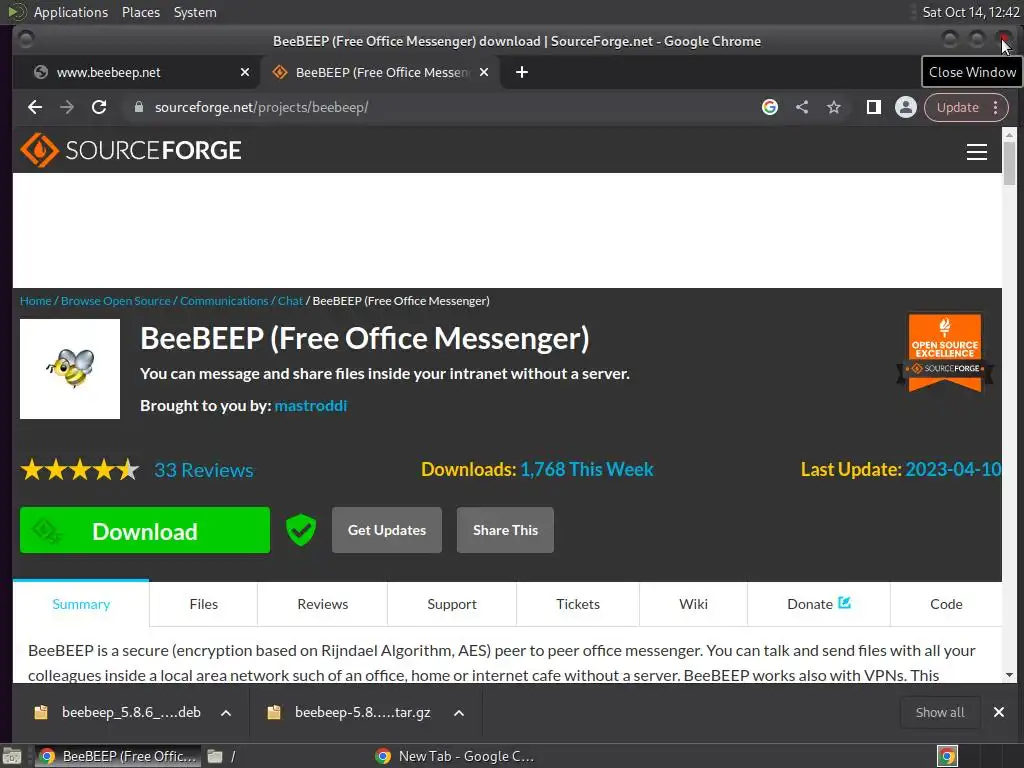The width and height of the screenshot is (1024, 768).
Task: Expand options for beebeep .deb download
Action: point(226,712)
